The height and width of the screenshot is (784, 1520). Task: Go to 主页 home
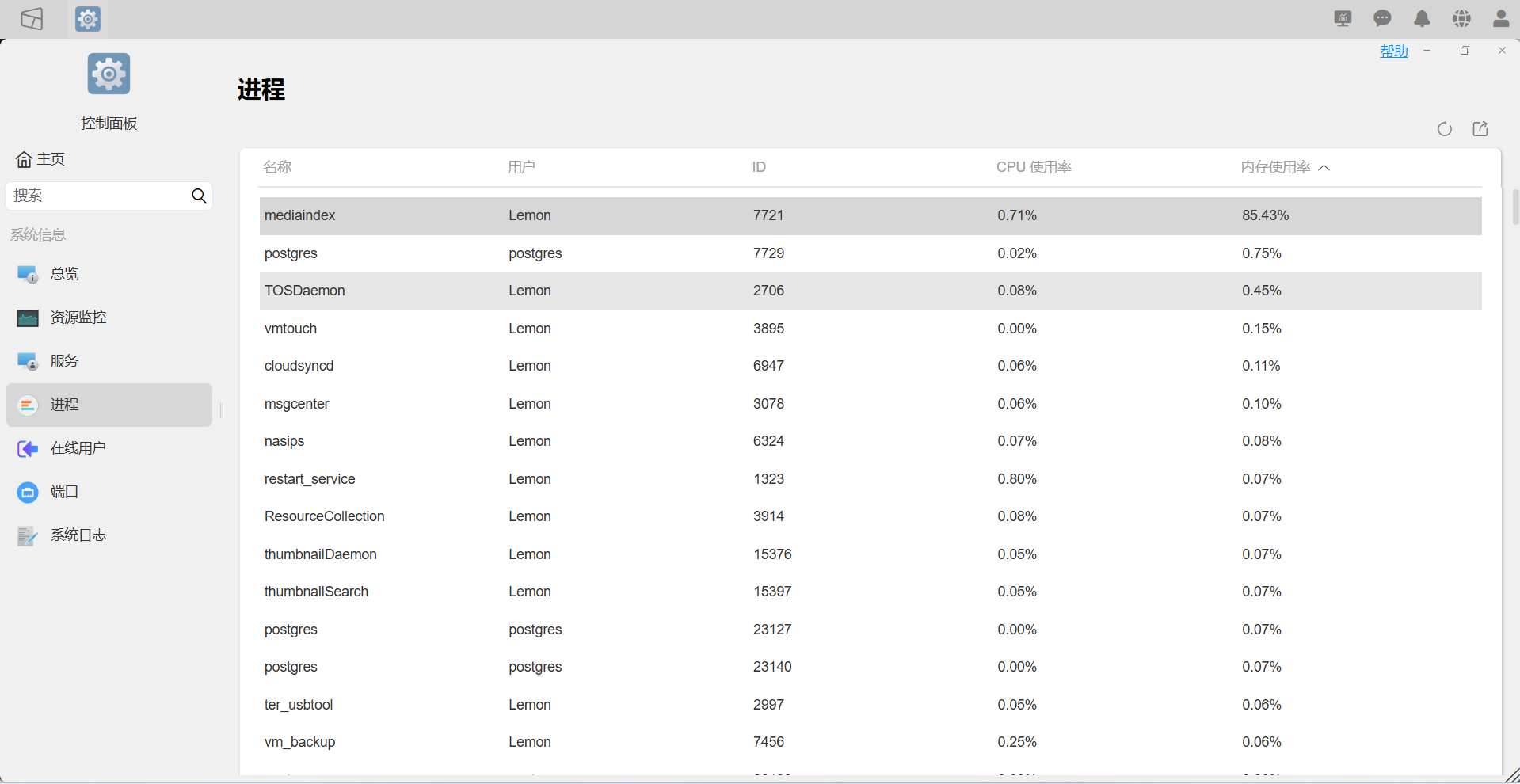click(40, 159)
